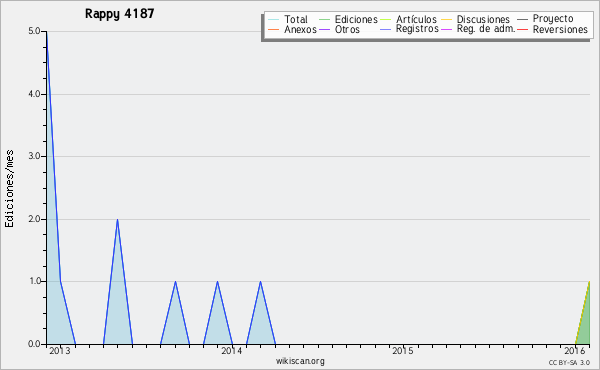This screenshot has width=600, height=370.
Task: Click the y-axis value 1.0
Action: point(34,281)
